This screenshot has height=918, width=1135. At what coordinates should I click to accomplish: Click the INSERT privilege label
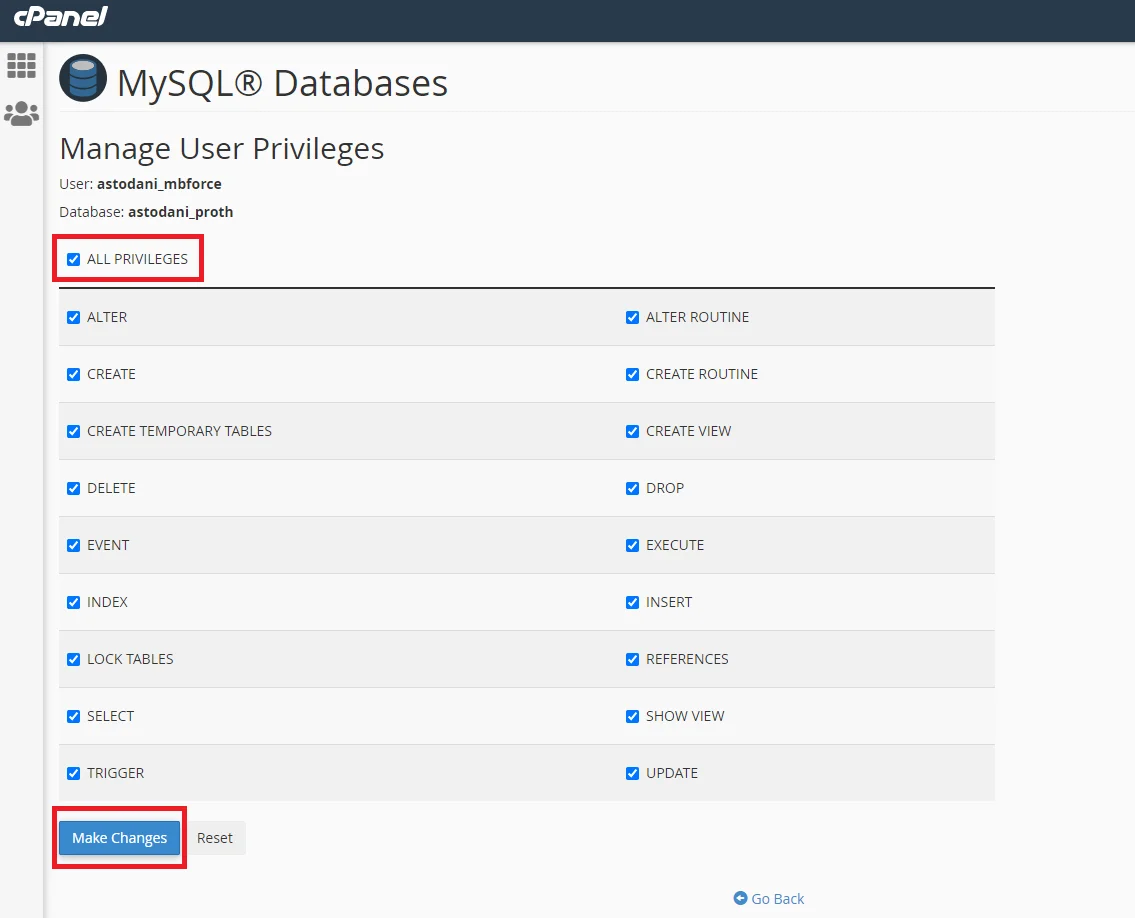tap(669, 602)
